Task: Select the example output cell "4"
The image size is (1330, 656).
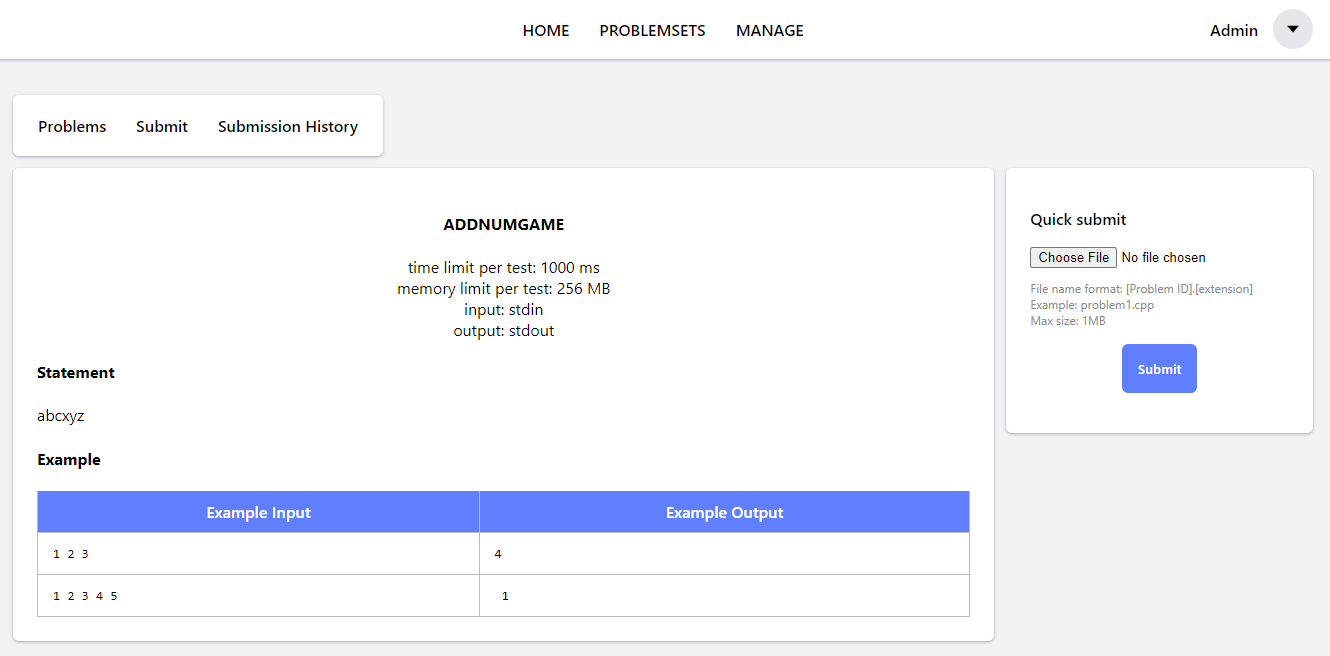Action: coord(724,554)
